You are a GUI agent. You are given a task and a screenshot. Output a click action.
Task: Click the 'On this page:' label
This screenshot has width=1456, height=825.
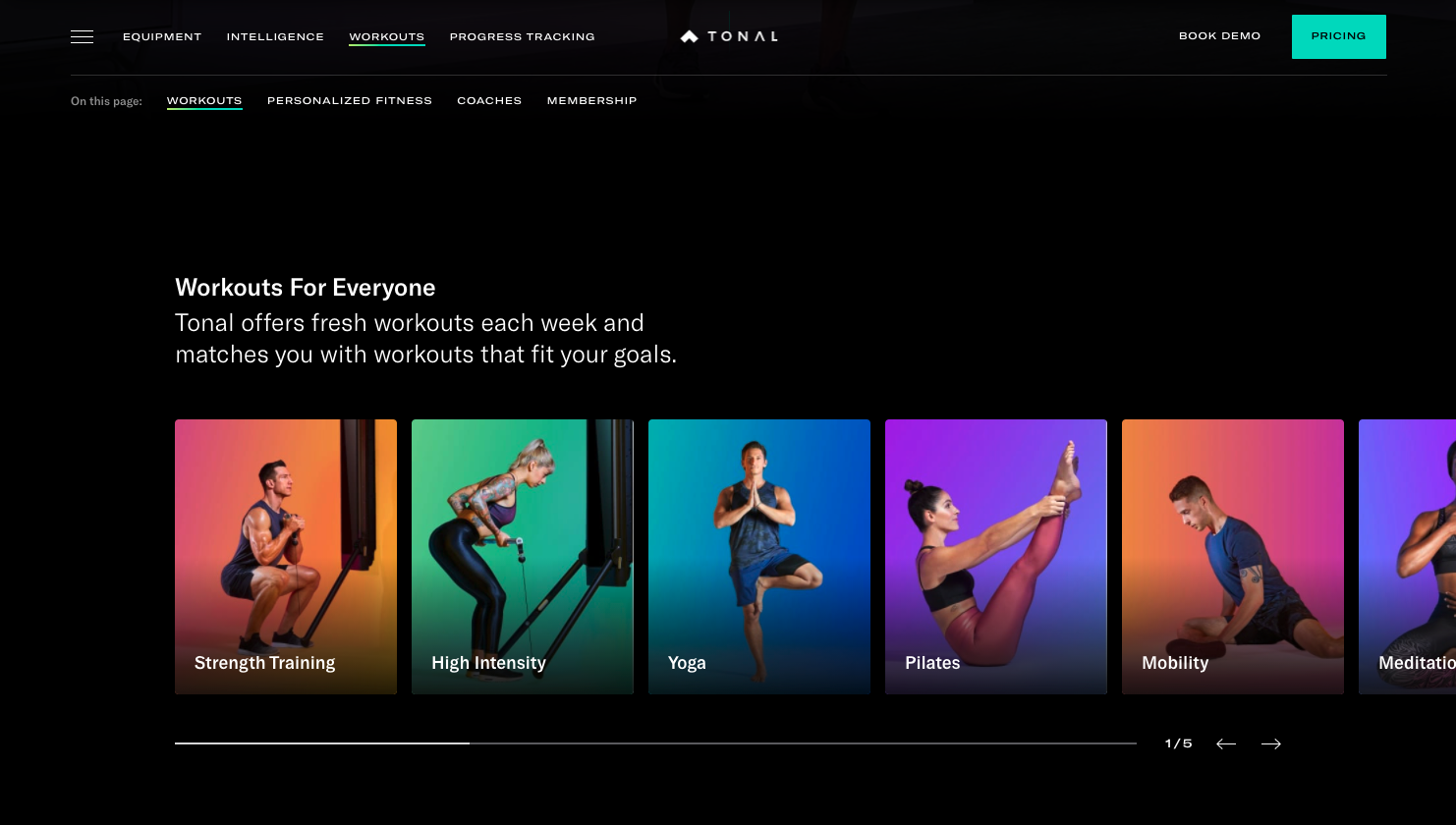106,101
